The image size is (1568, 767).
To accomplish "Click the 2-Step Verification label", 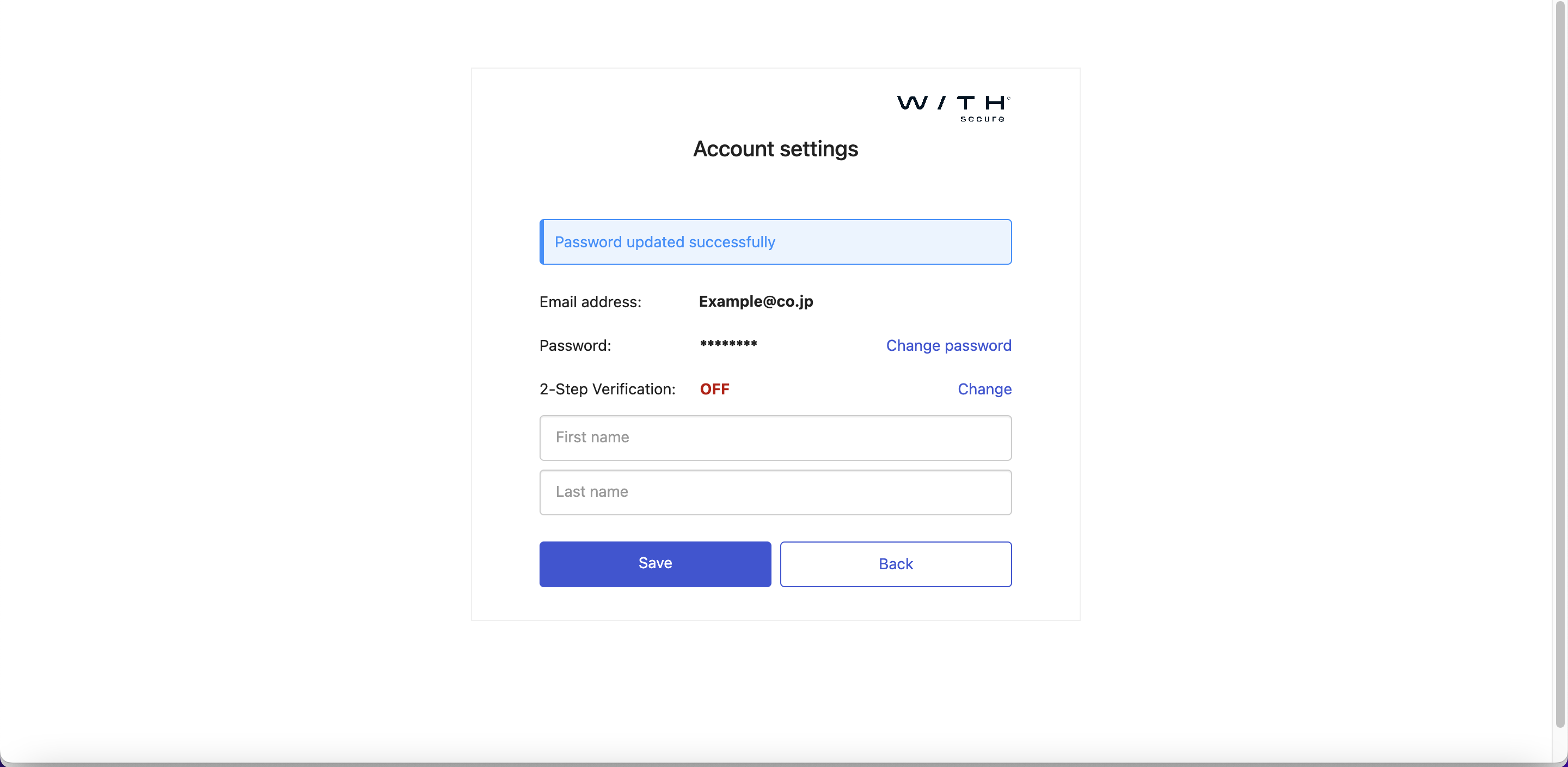I will click(x=607, y=389).
